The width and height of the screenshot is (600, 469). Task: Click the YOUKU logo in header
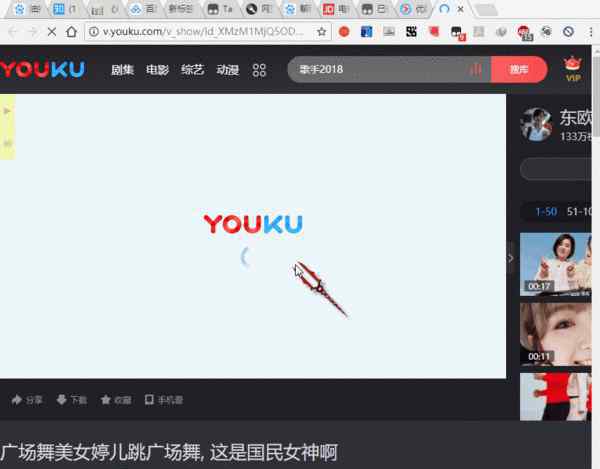[42, 69]
